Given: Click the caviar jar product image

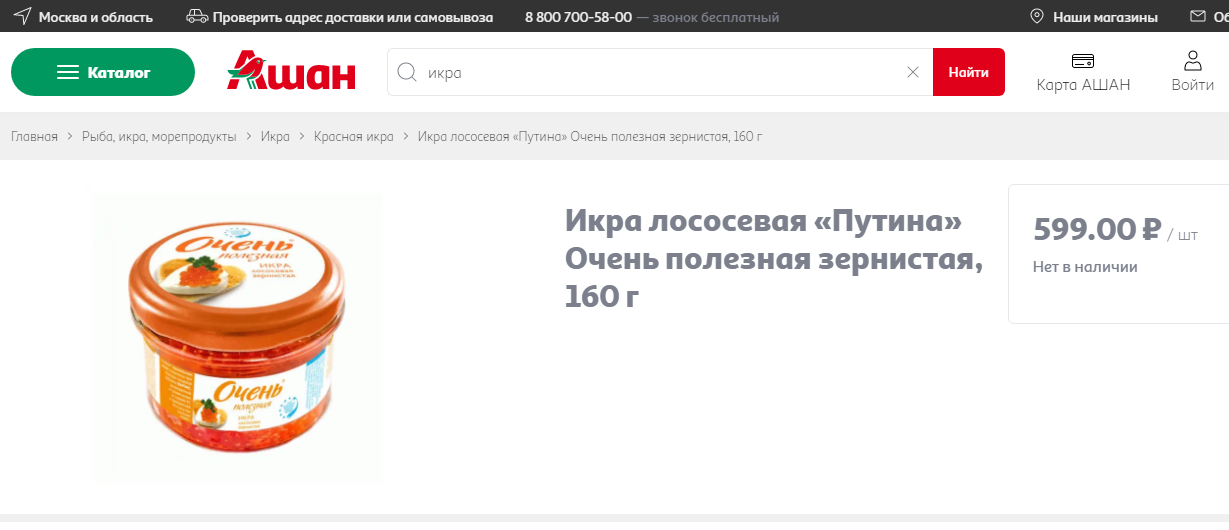Looking at the screenshot, I should click(x=238, y=338).
